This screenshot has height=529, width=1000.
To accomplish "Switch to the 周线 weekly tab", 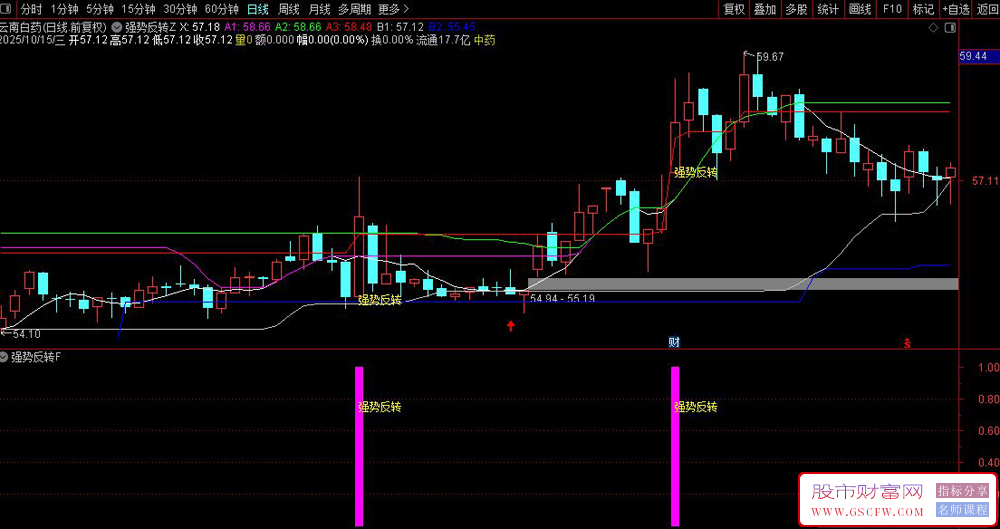I will coord(288,9).
